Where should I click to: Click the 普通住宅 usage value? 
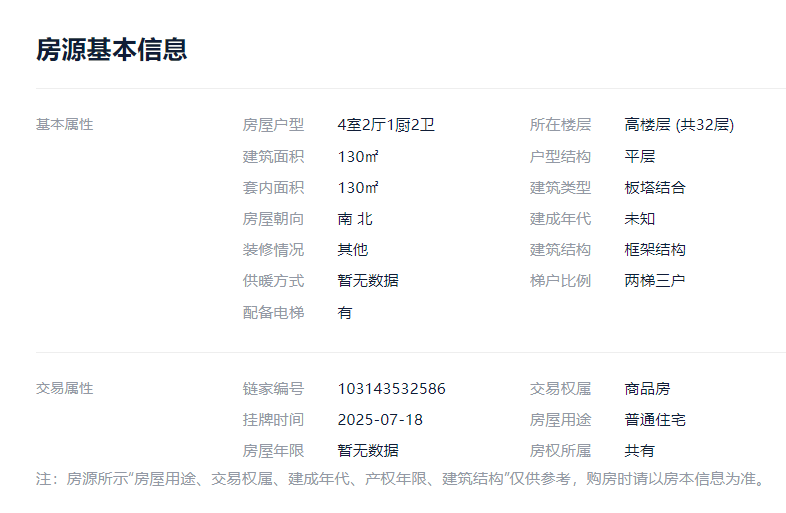tap(655, 420)
